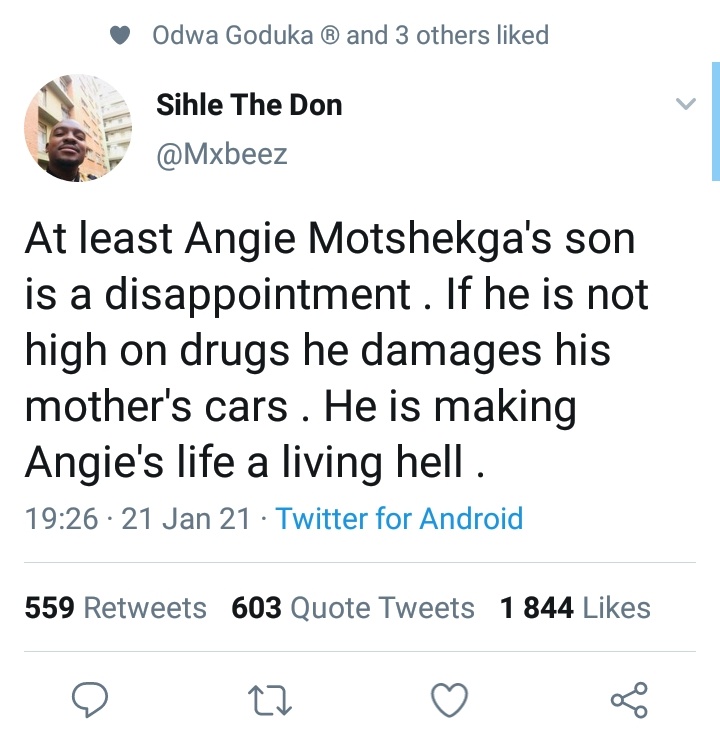
Task: Open the @Mxbeez handle
Action: 222,155
